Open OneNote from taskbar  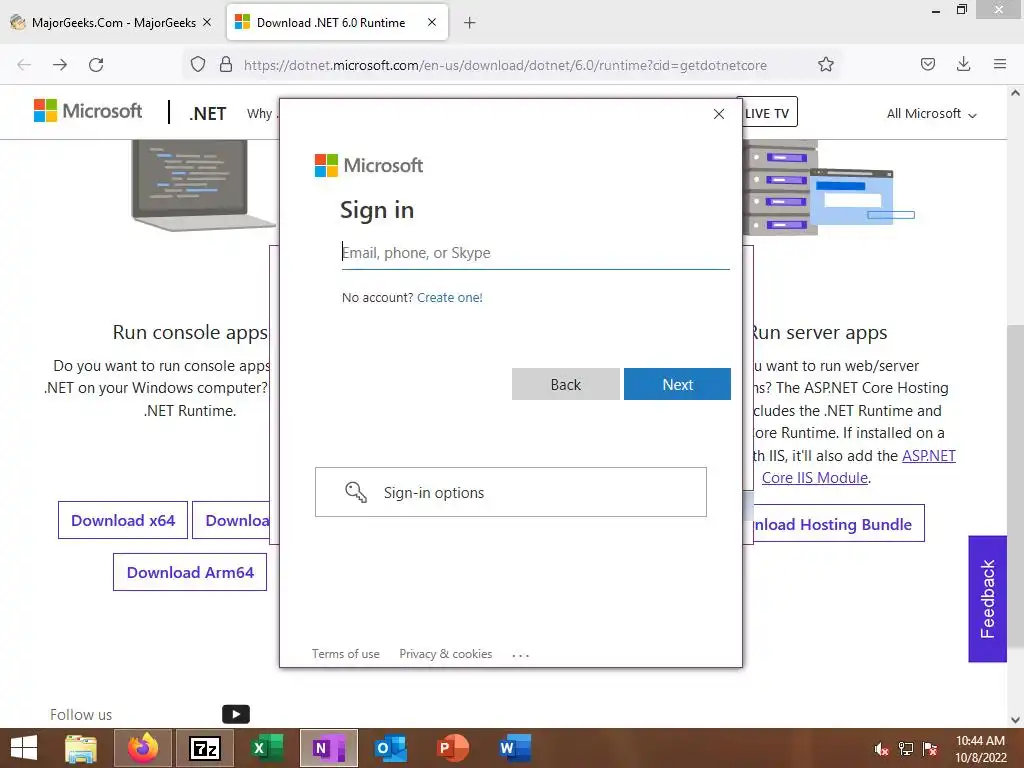coord(328,748)
